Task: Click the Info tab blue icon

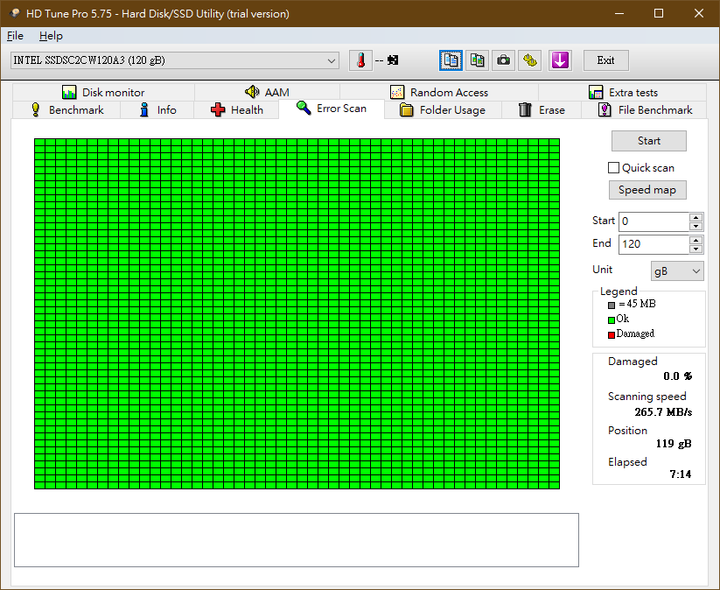Action: tap(144, 110)
